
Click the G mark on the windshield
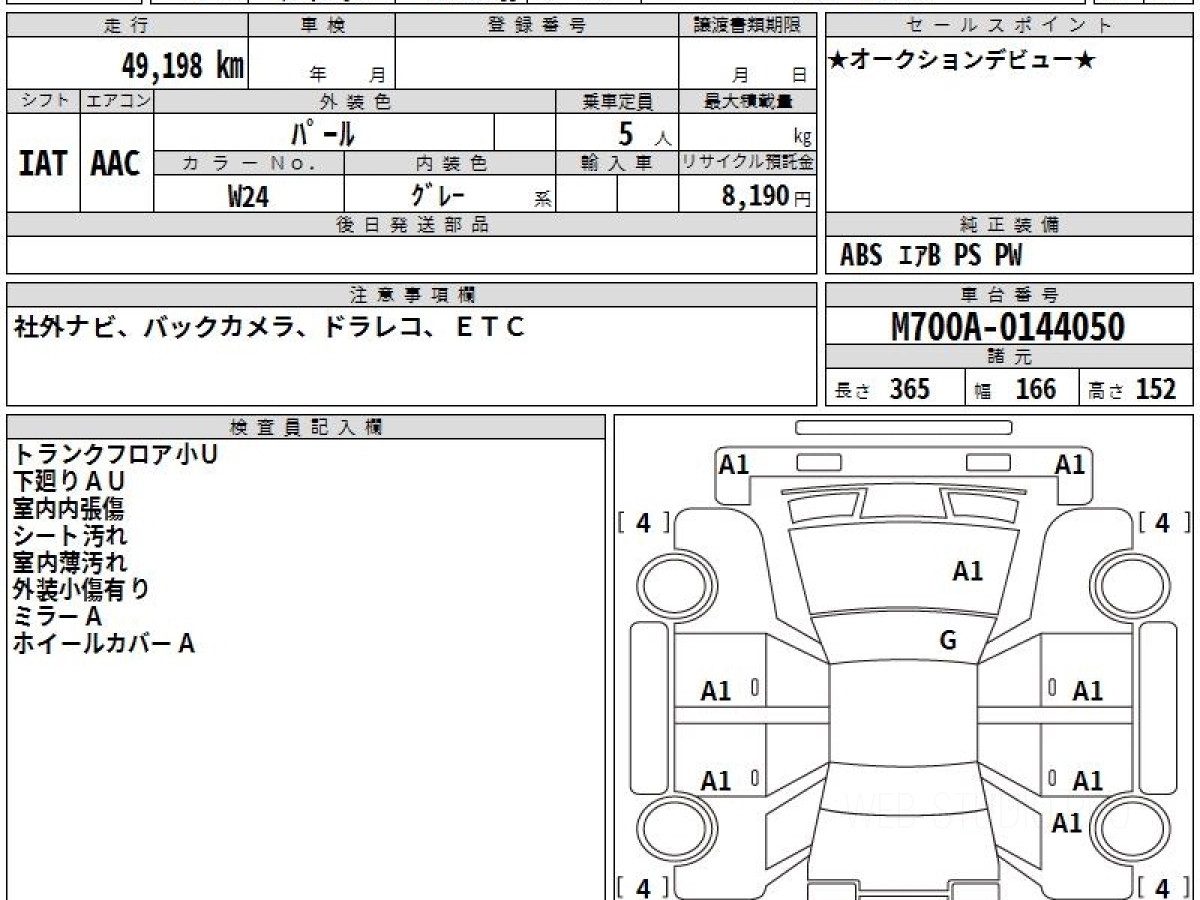(948, 641)
